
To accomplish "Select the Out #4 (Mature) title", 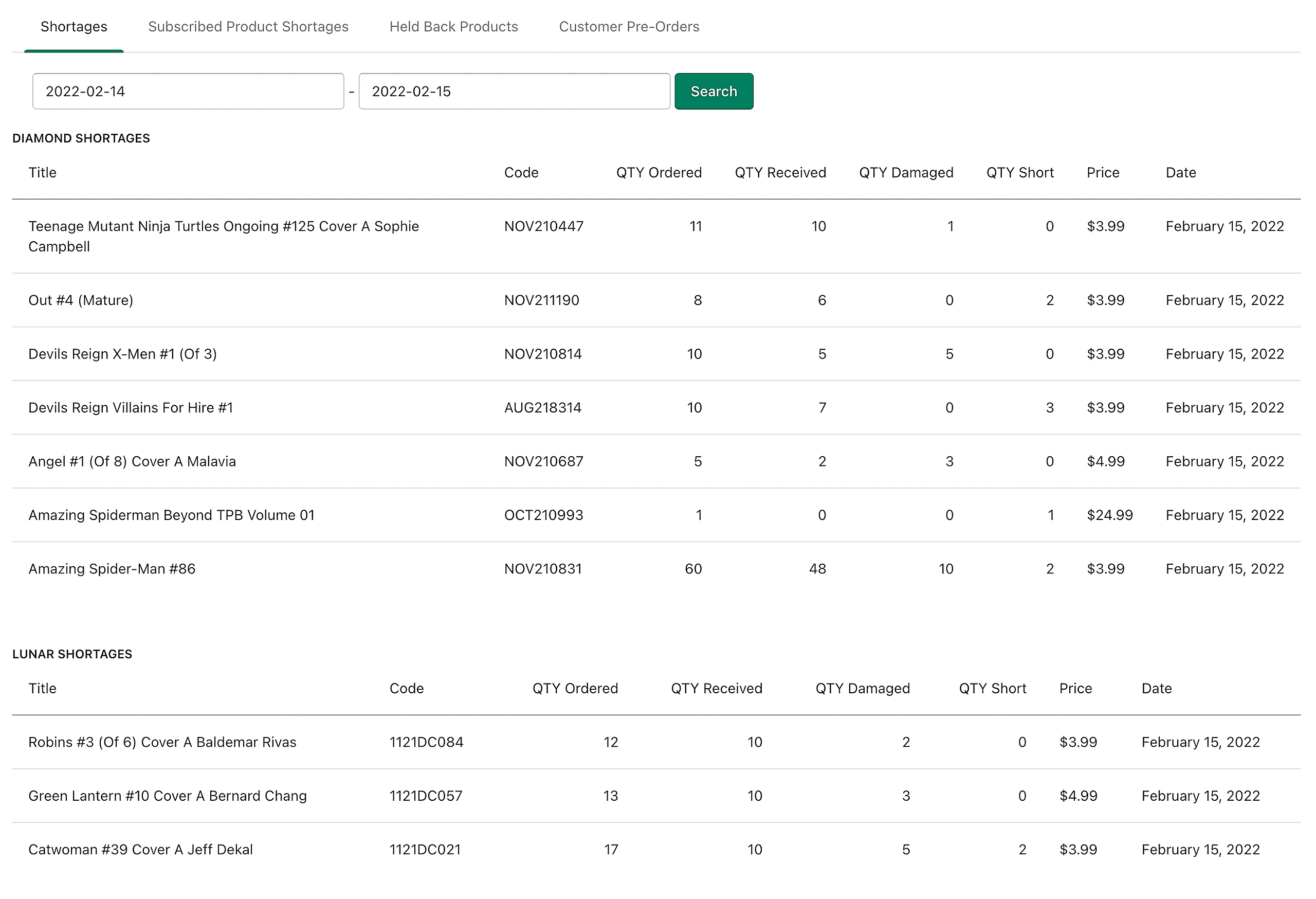I will click(x=81, y=300).
